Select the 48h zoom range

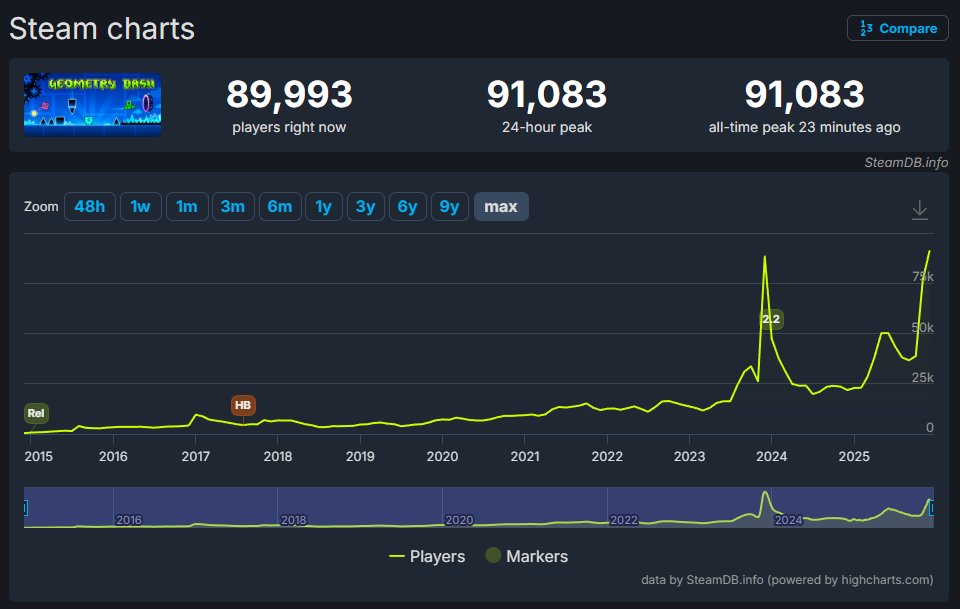pos(90,206)
